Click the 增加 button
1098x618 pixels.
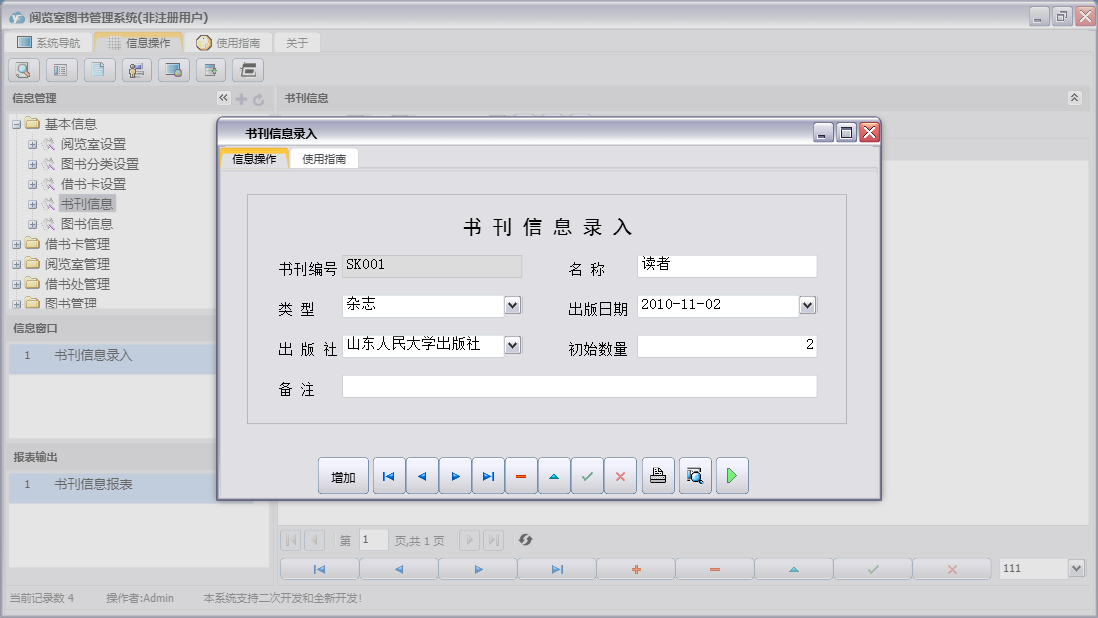point(343,477)
